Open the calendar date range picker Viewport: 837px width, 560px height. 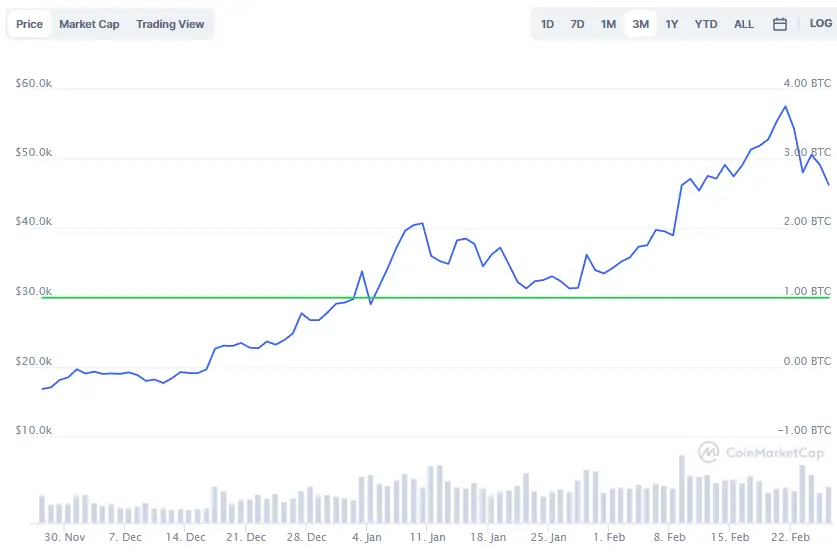coord(780,24)
